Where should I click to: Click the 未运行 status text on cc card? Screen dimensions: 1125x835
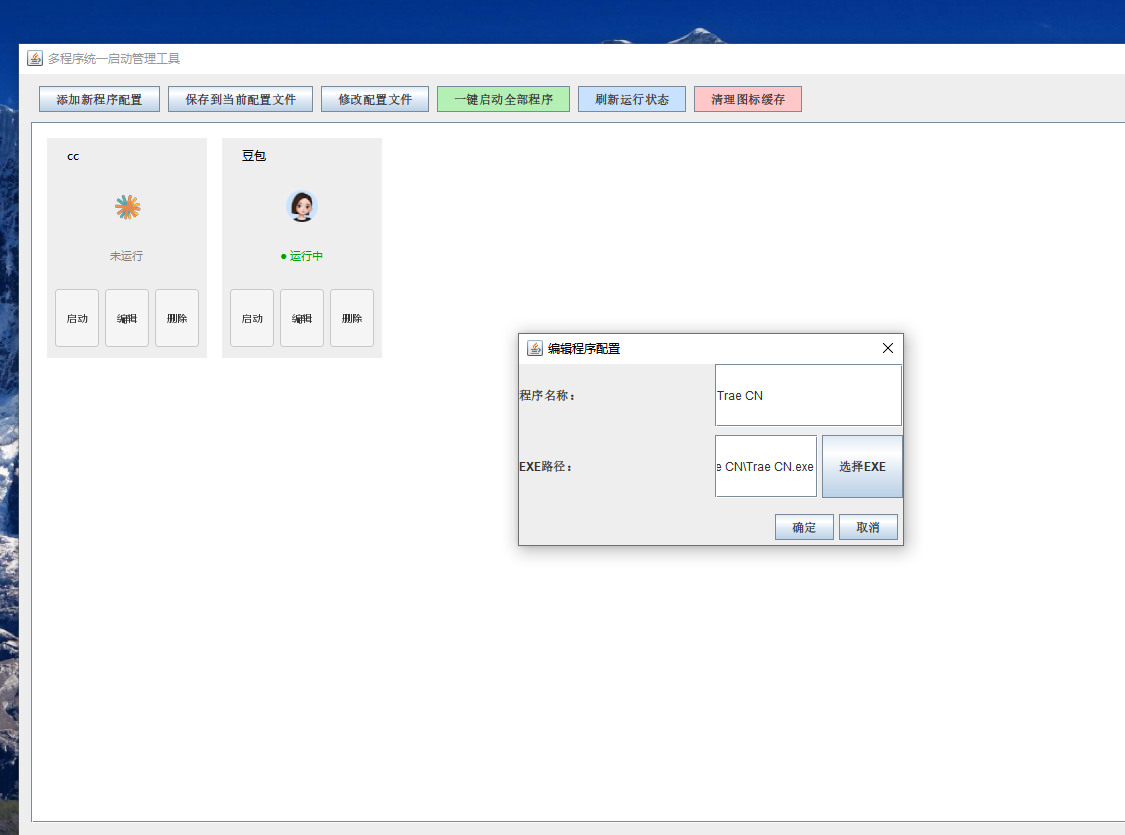tap(126, 256)
